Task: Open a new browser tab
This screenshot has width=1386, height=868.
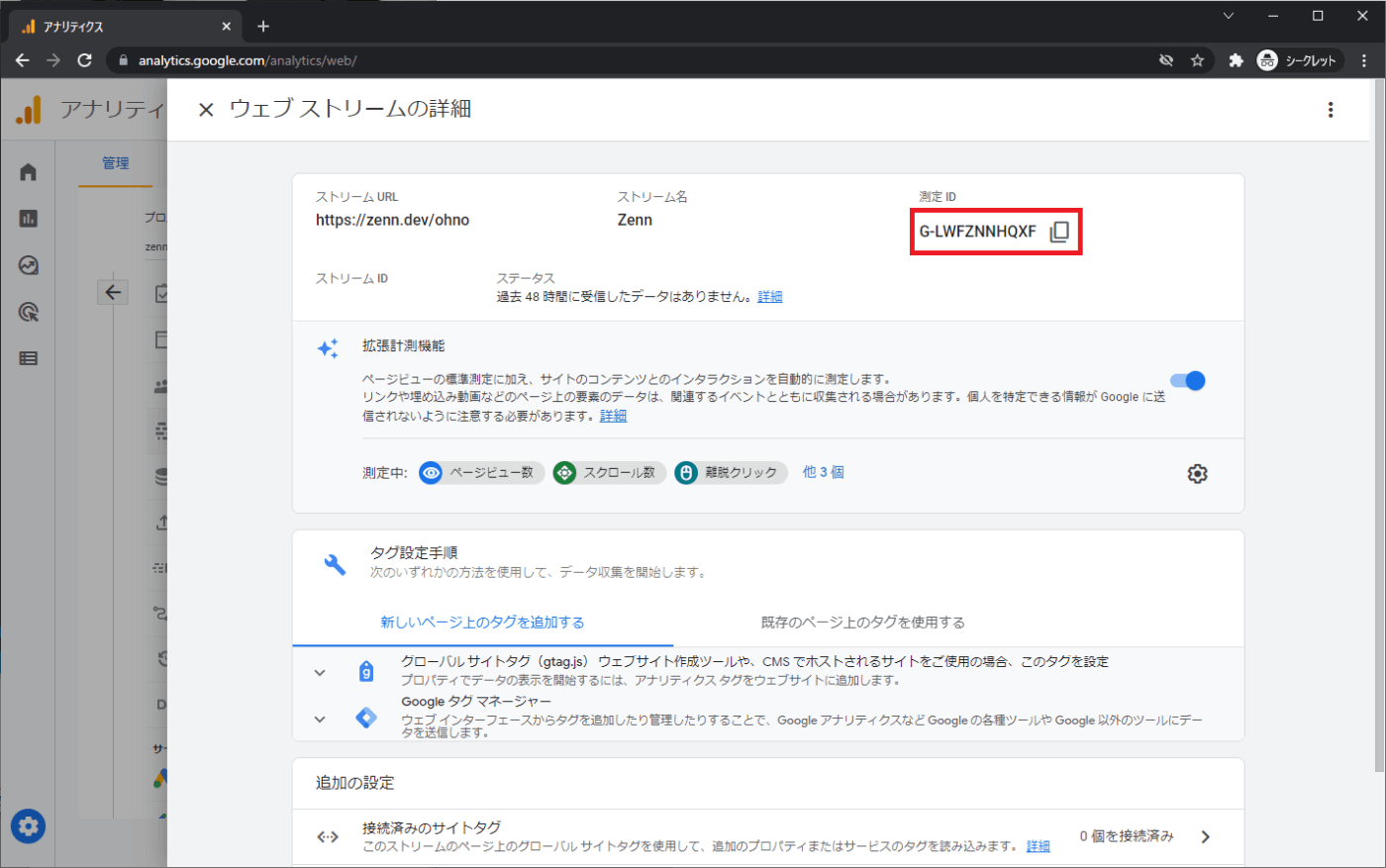Action: 263,27
